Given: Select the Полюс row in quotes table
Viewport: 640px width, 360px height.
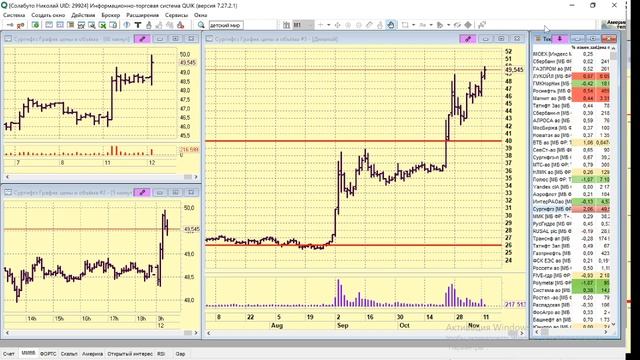Looking at the screenshot, I should click(571, 180).
